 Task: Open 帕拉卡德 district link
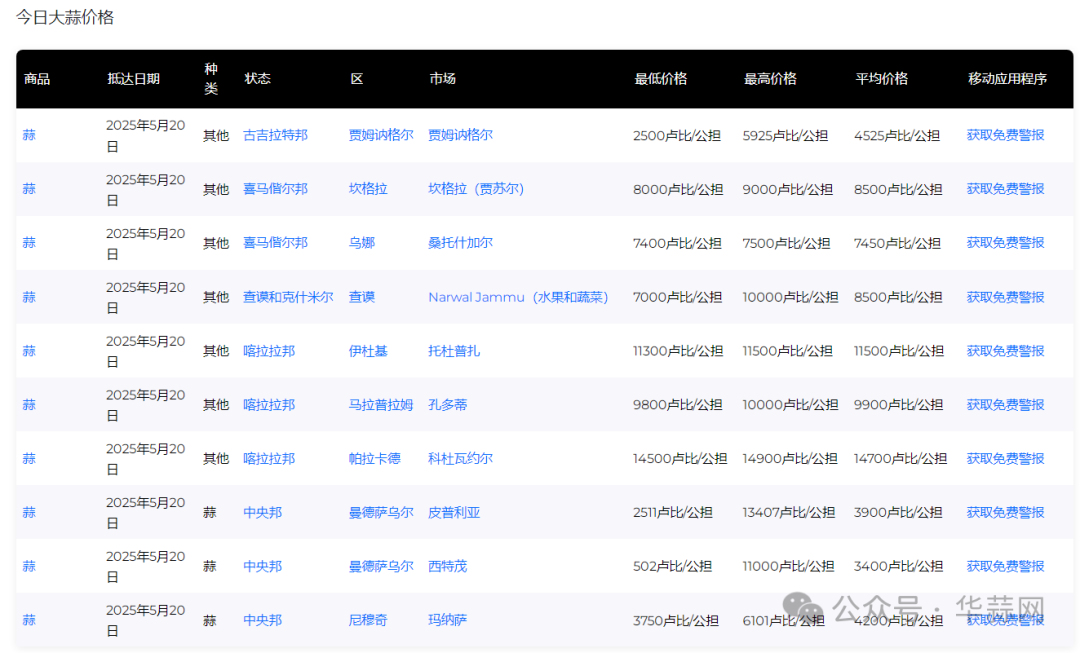pos(374,458)
